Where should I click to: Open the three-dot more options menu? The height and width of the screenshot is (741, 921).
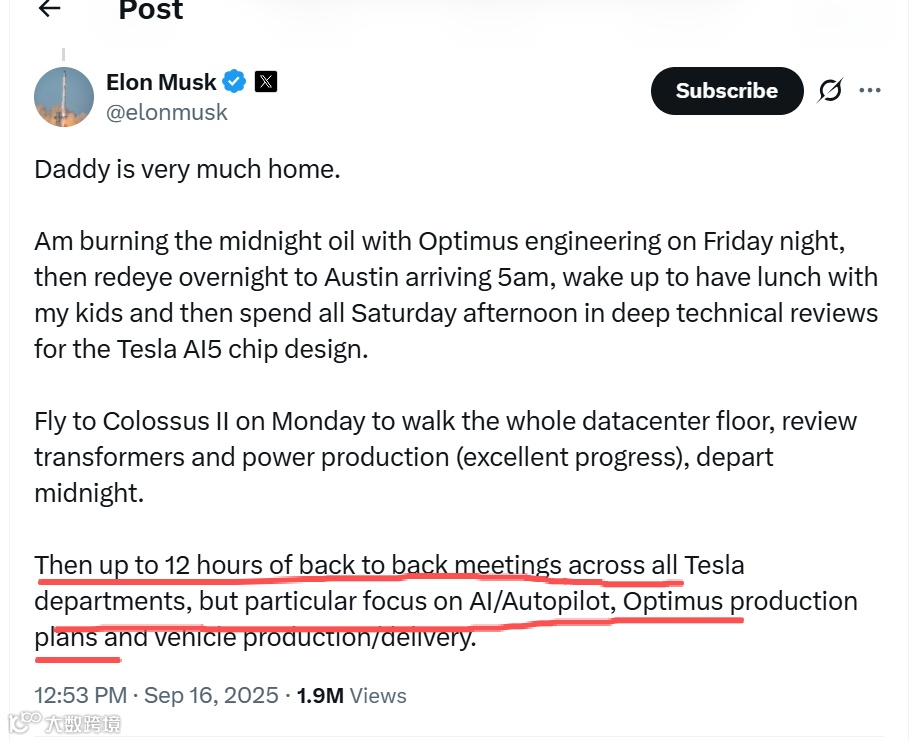[870, 91]
